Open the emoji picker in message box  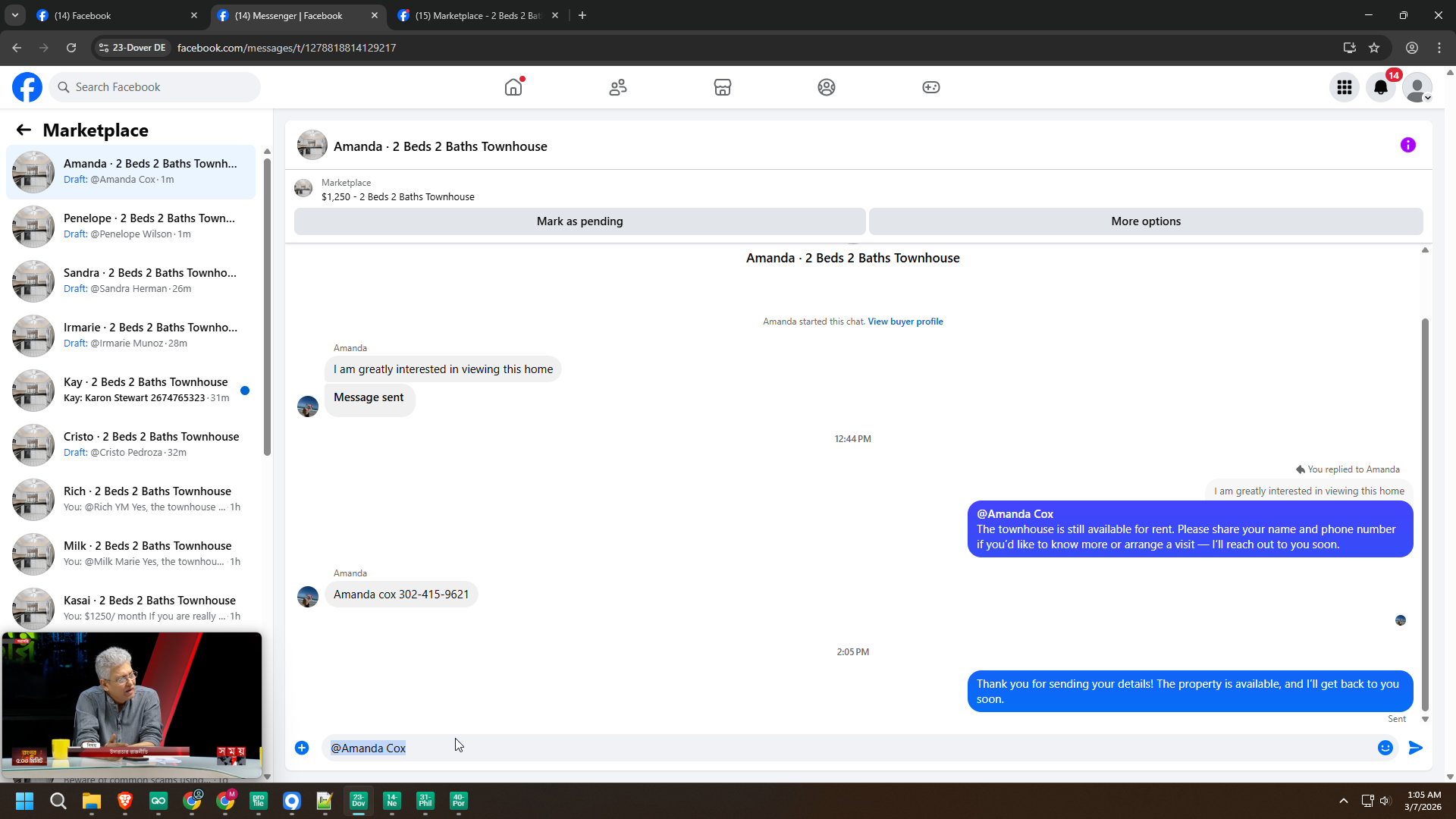[x=1385, y=748]
